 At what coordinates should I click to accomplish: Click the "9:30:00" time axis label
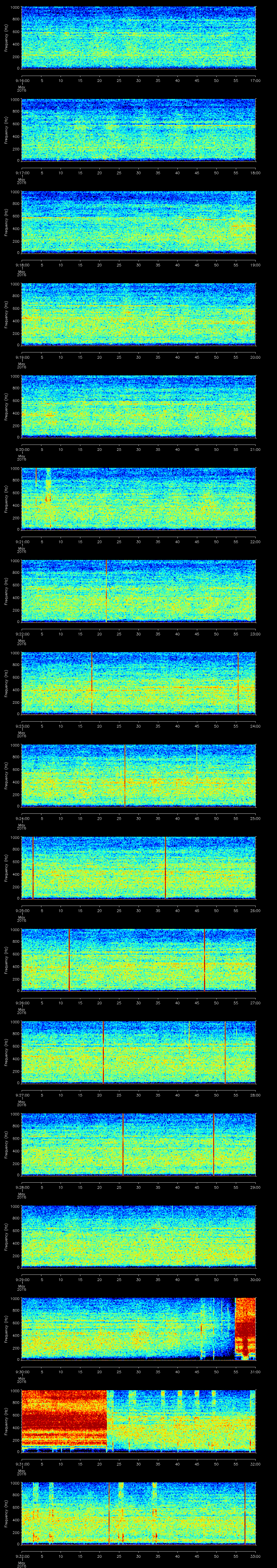tap(22, 1371)
